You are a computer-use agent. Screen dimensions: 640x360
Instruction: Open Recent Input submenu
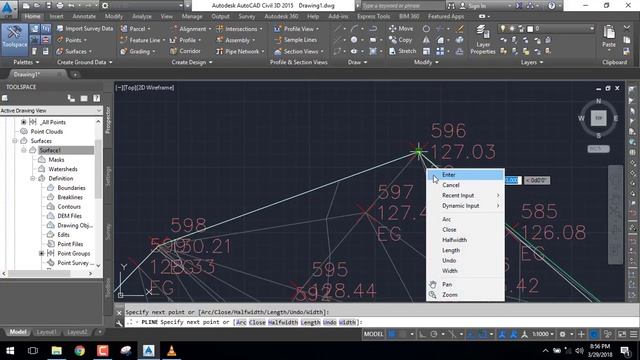pos(465,196)
